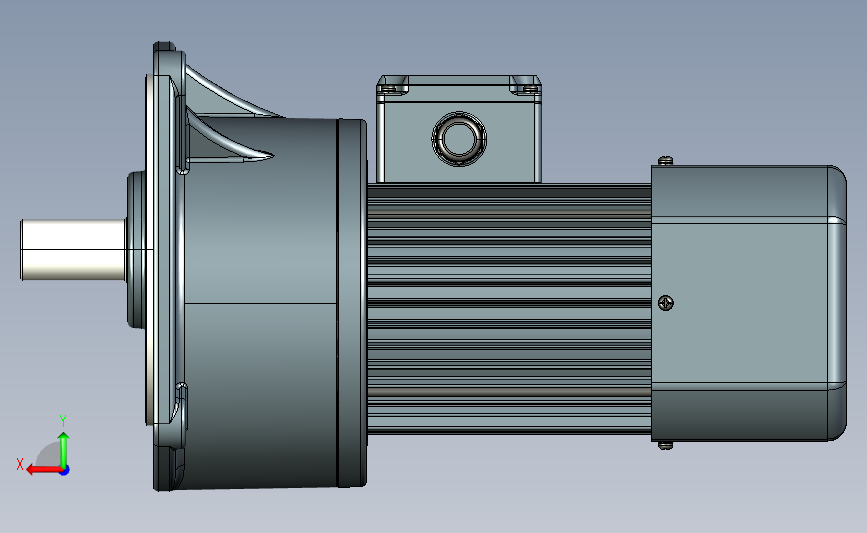Image resolution: width=867 pixels, height=533 pixels.
Task: Select the green Y axis arrow of the triad
Action: (x=64, y=450)
